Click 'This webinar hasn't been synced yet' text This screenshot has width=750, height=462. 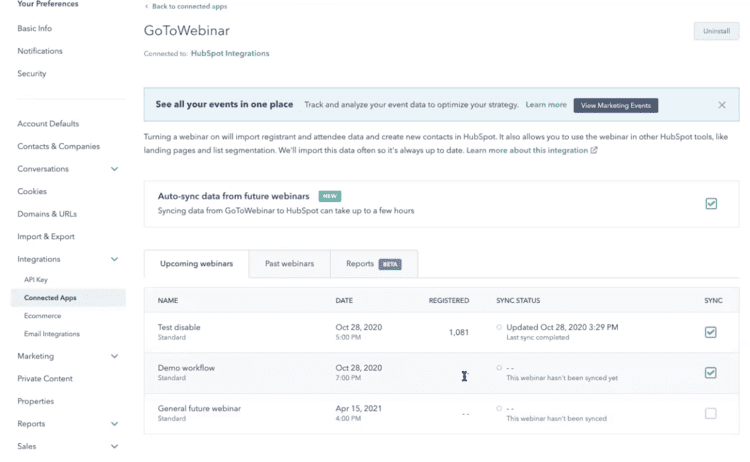tap(562, 378)
